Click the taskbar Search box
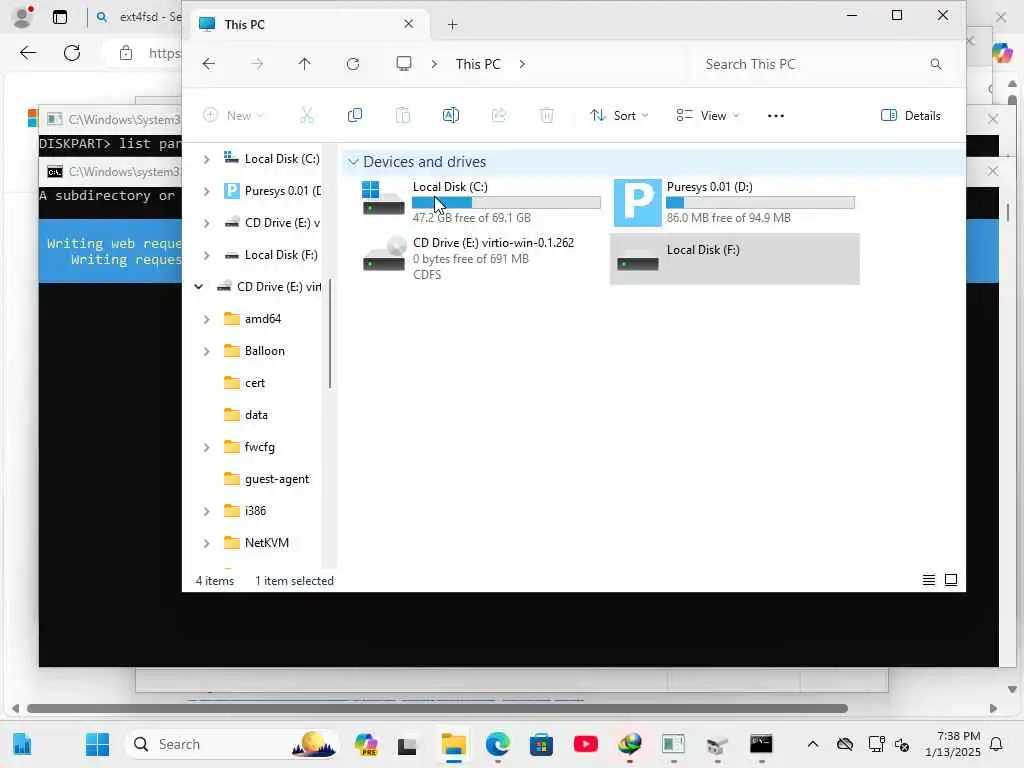The width and height of the screenshot is (1024, 768). point(232,744)
